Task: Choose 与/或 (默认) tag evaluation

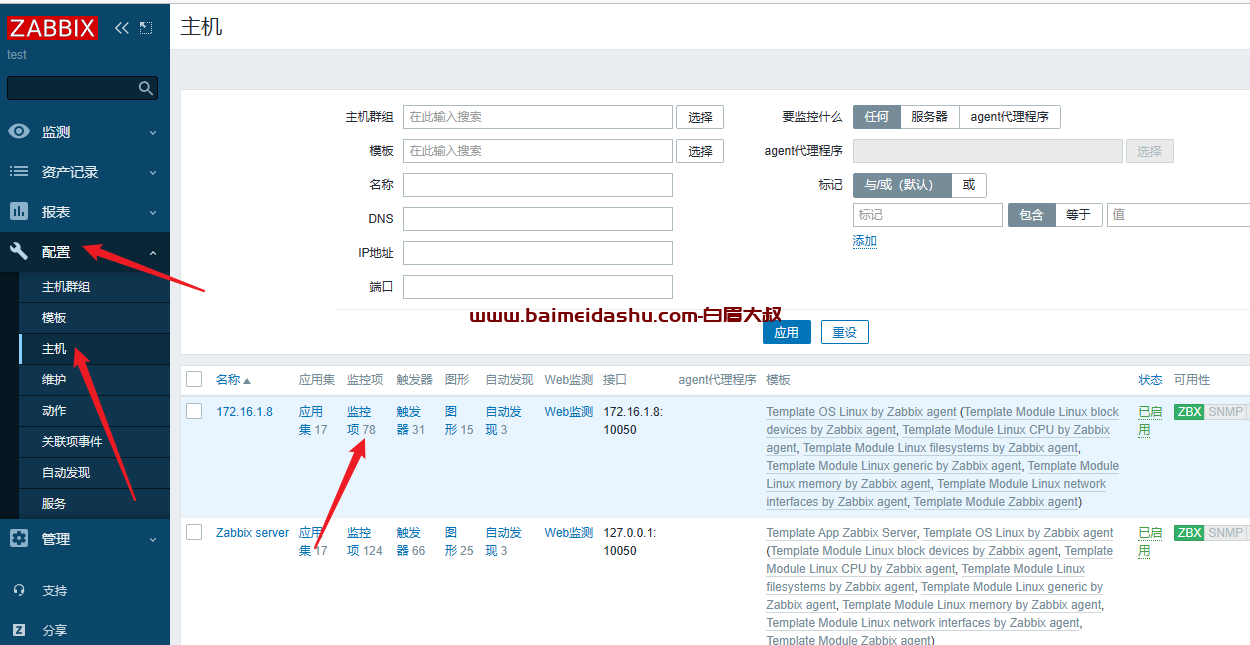Action: click(902, 185)
